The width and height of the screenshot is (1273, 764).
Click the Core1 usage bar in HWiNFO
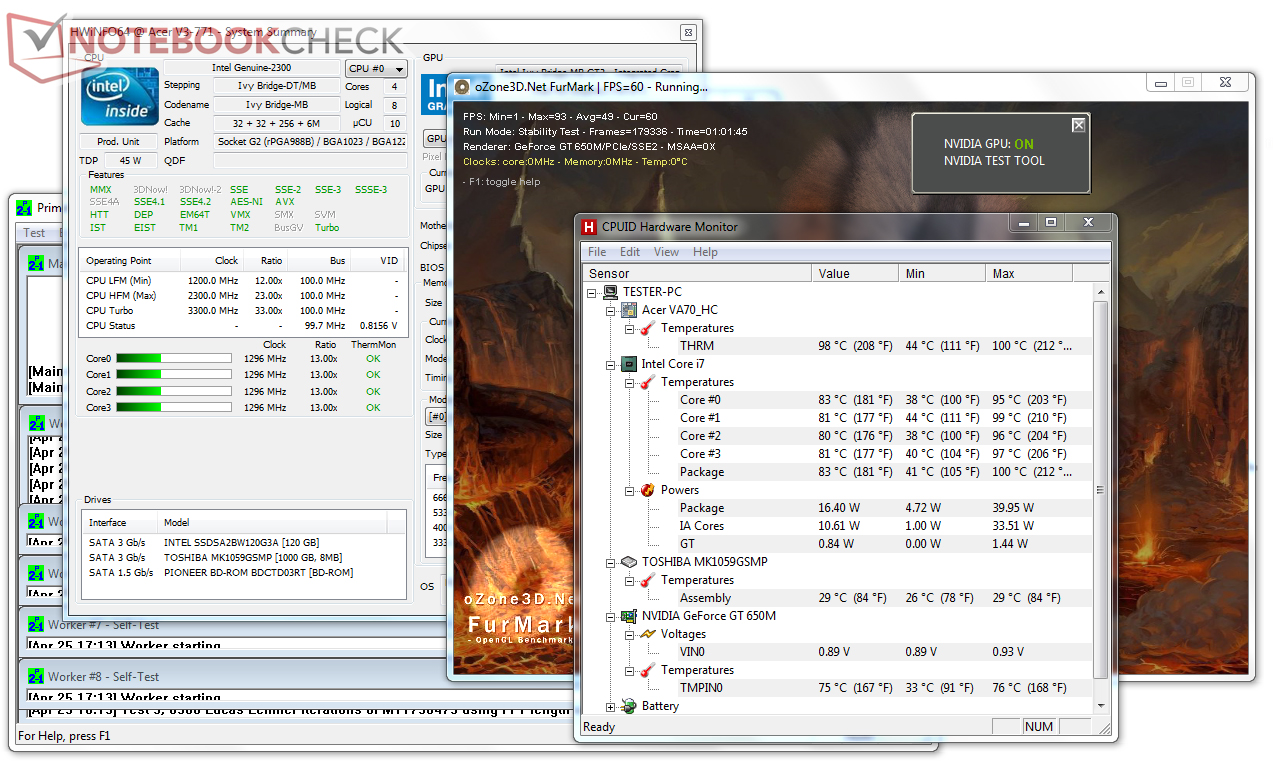tap(172, 375)
